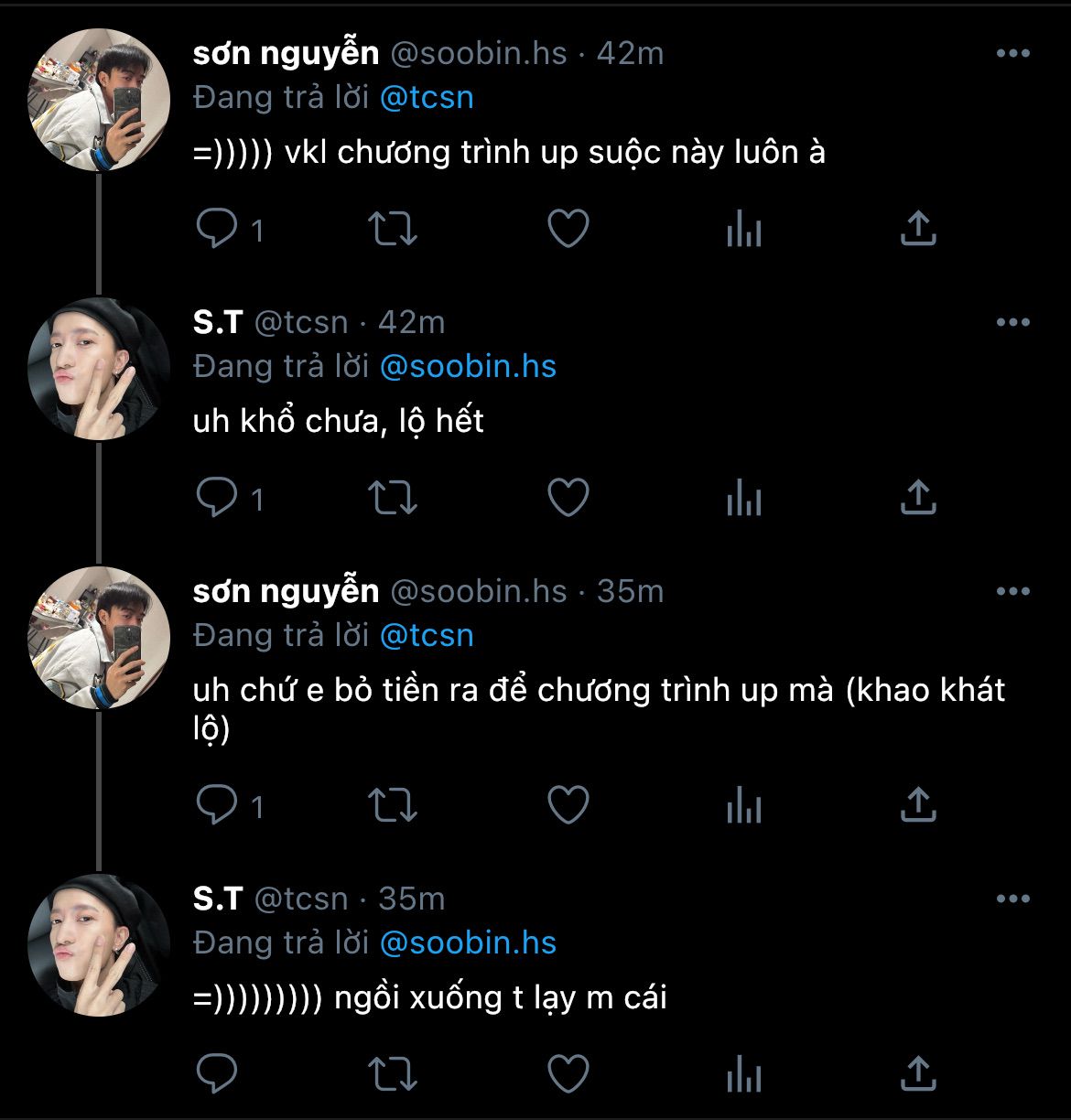Reply to the "vkl chương trình up" tweet
Screen dimensions: 1071x1120
[217, 229]
